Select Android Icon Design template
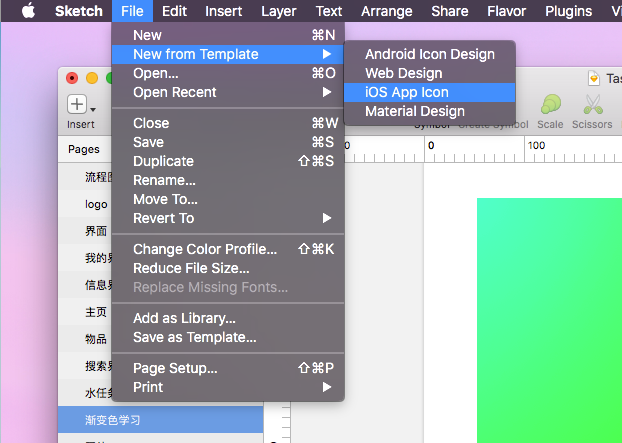This screenshot has width=622, height=443. 430,54
